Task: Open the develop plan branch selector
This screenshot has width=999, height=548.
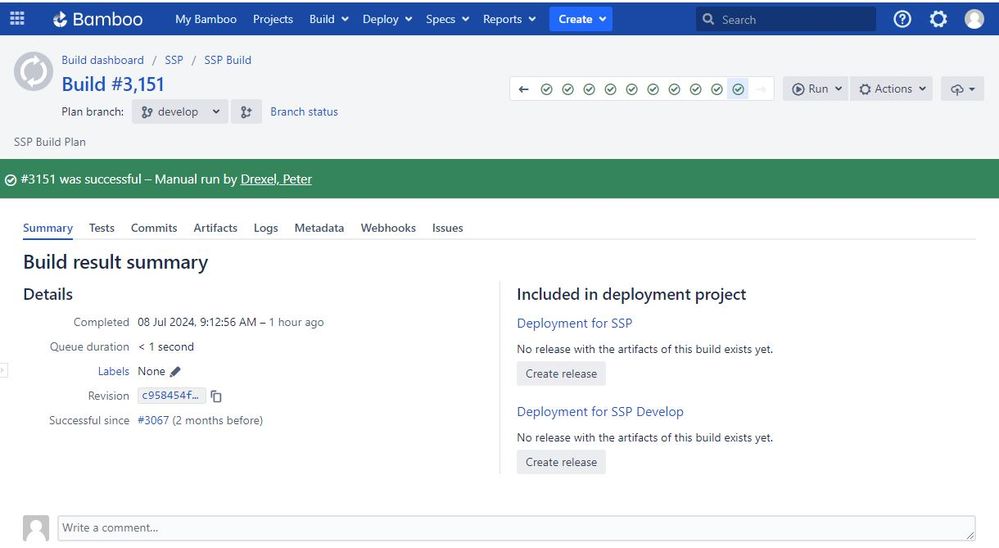Action: tap(180, 112)
